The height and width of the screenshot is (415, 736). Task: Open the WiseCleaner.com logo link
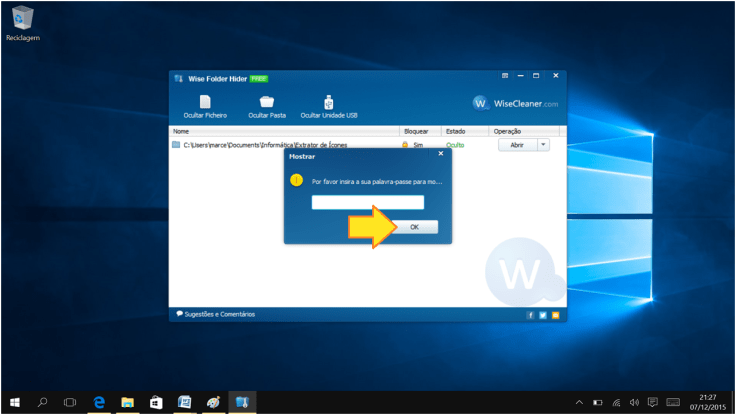pyautogui.click(x=515, y=104)
